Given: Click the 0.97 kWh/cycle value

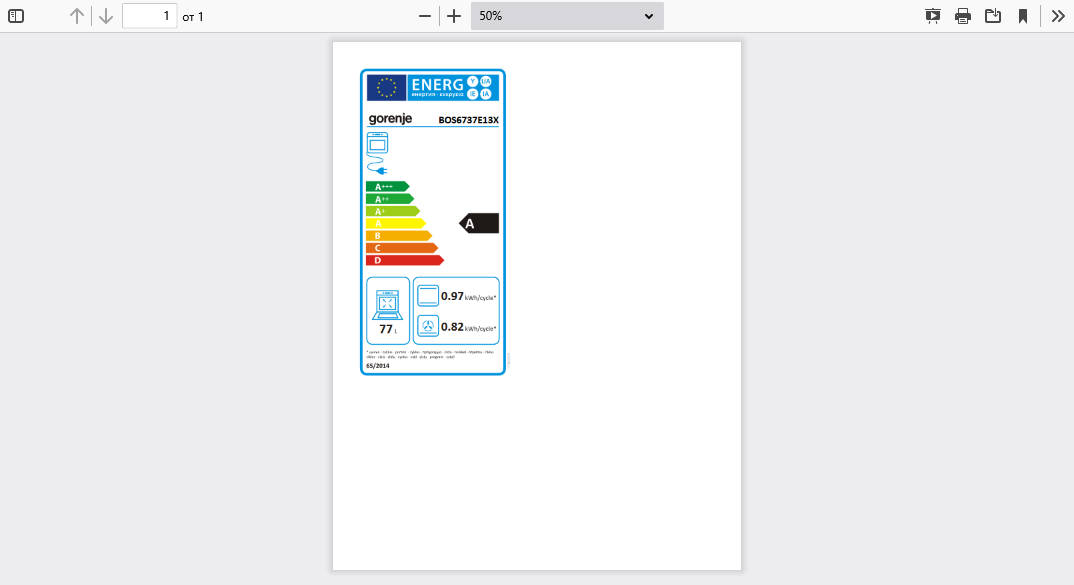Looking at the screenshot, I should [x=469, y=297].
